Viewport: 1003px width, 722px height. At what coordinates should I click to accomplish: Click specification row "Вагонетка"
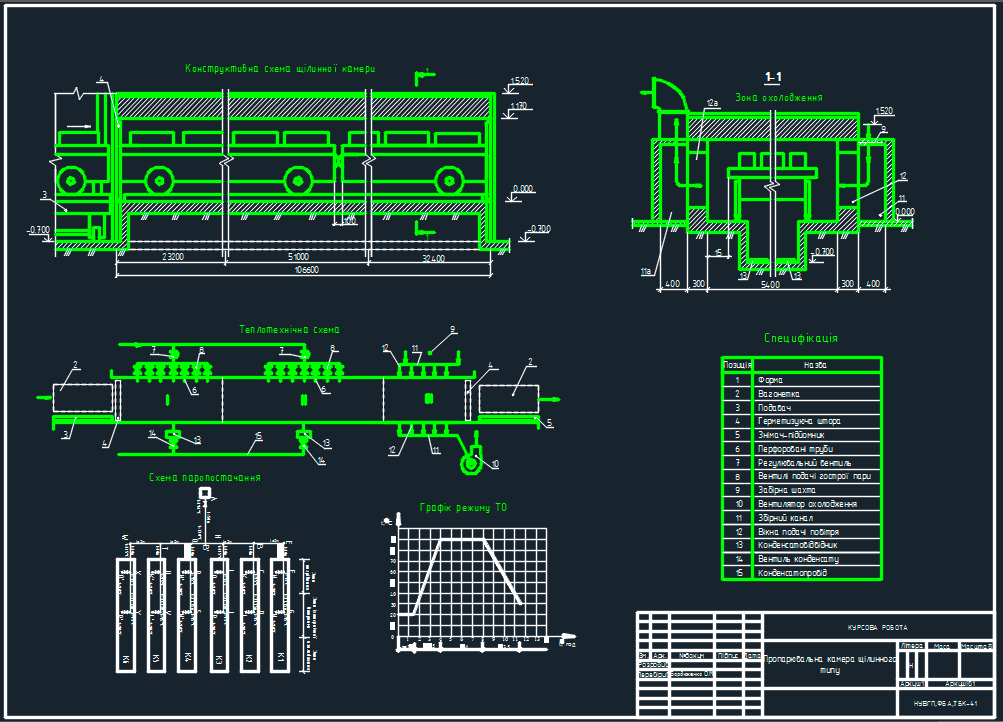click(802, 394)
